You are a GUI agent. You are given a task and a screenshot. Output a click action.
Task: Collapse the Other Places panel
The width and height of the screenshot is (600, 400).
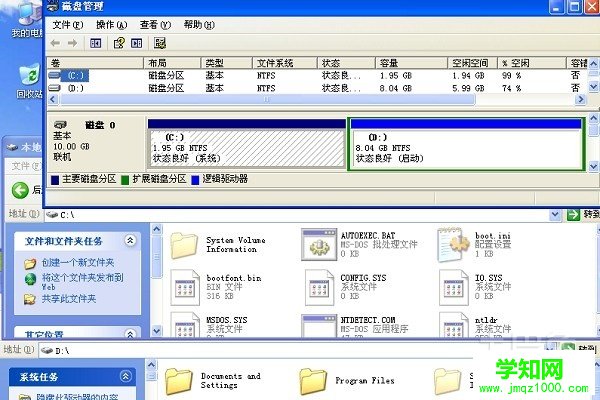point(130,334)
